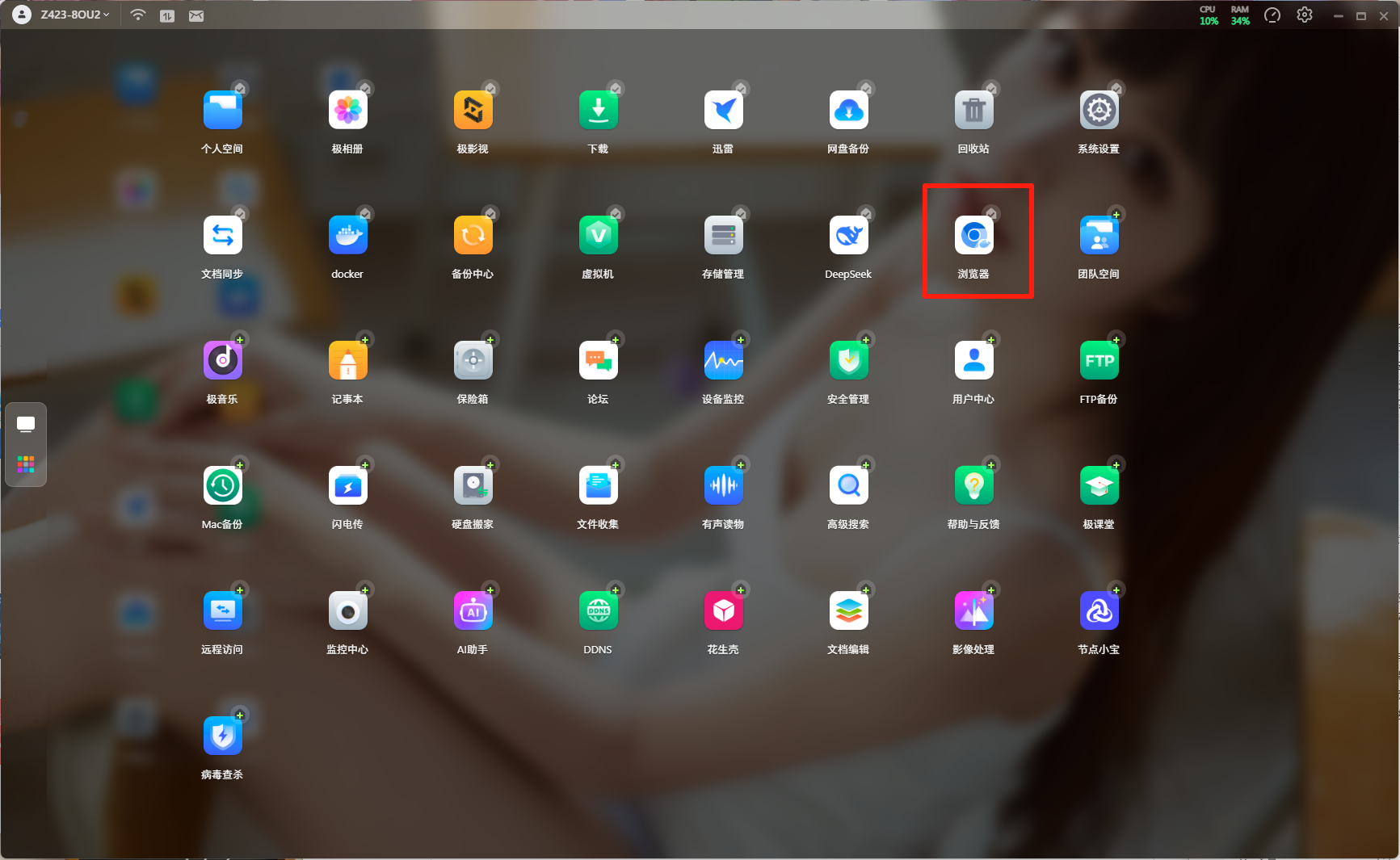
Task: Launch the docker app
Action: [348, 235]
